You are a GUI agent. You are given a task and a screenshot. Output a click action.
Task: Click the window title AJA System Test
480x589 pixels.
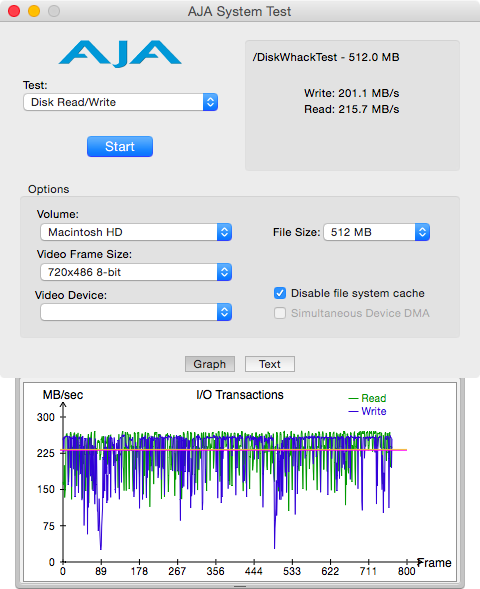pyautogui.click(x=239, y=11)
